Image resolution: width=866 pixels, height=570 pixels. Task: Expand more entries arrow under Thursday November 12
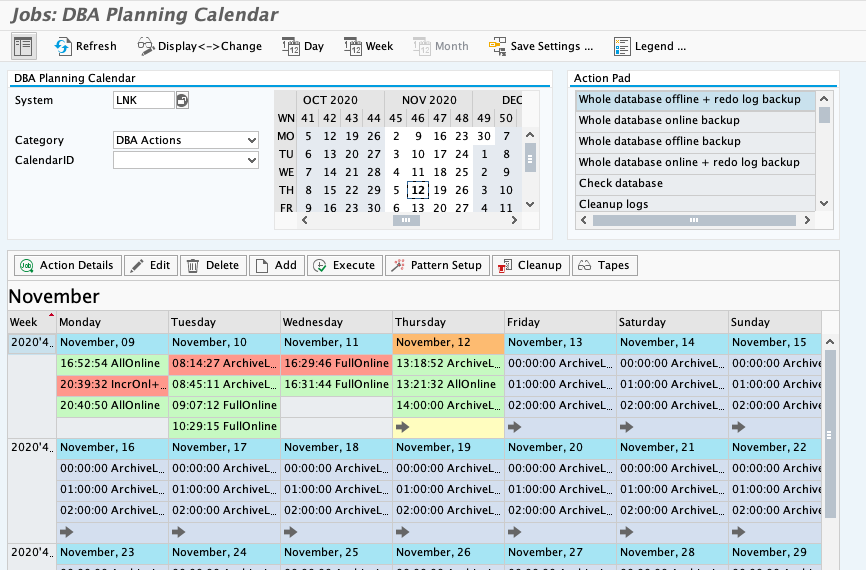[x=402, y=426]
